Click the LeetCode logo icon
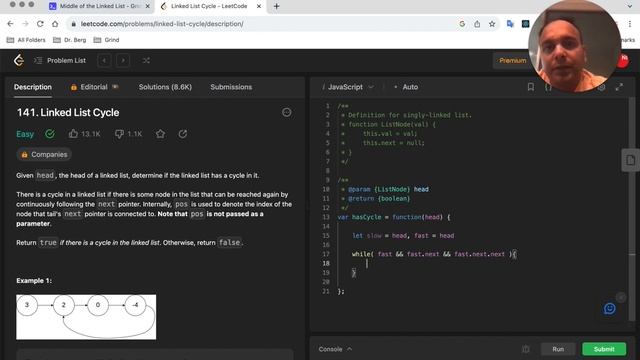The image size is (640, 360). click(19, 60)
